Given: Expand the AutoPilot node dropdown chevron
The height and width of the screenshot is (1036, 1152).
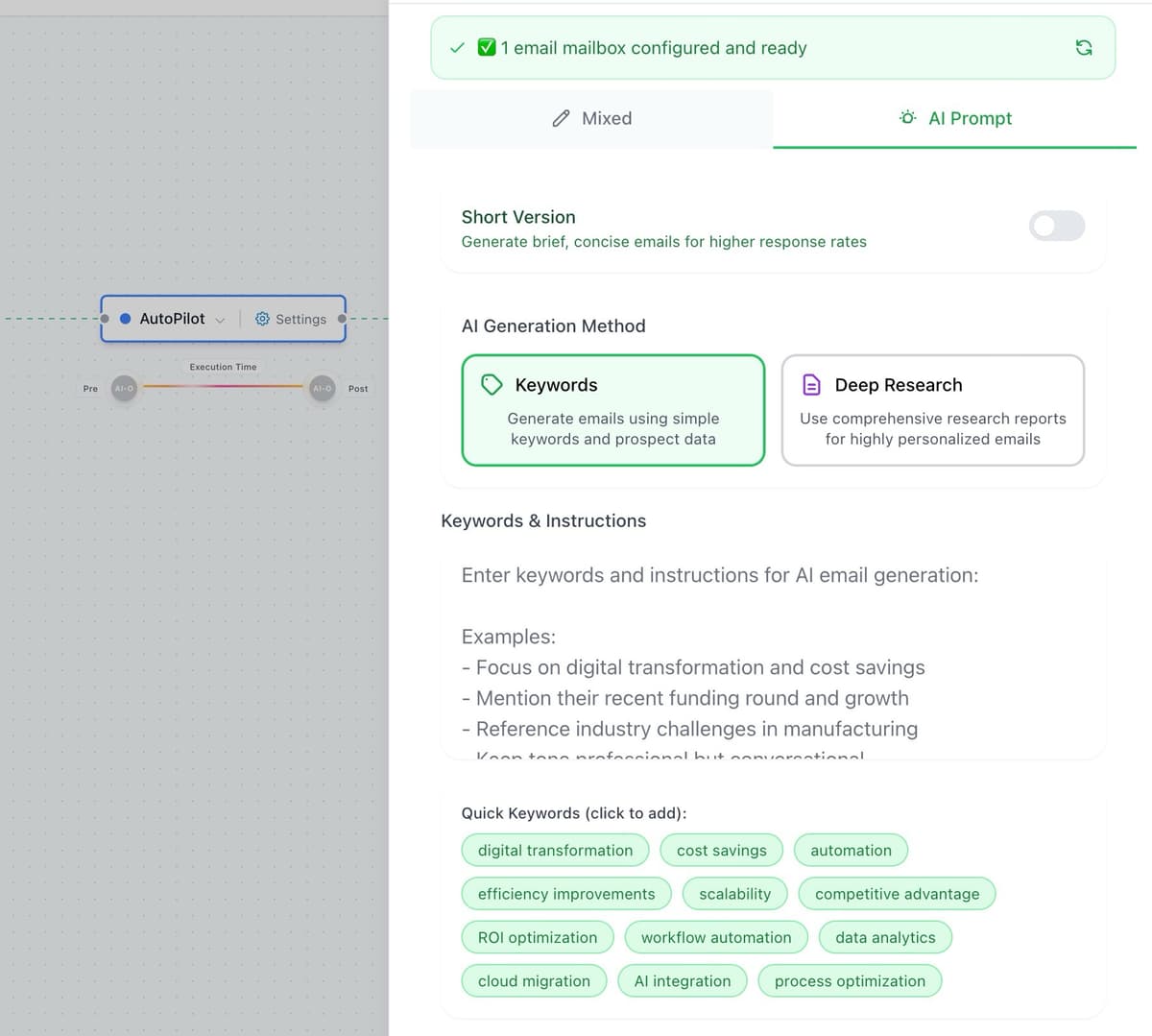Looking at the screenshot, I should 221,320.
